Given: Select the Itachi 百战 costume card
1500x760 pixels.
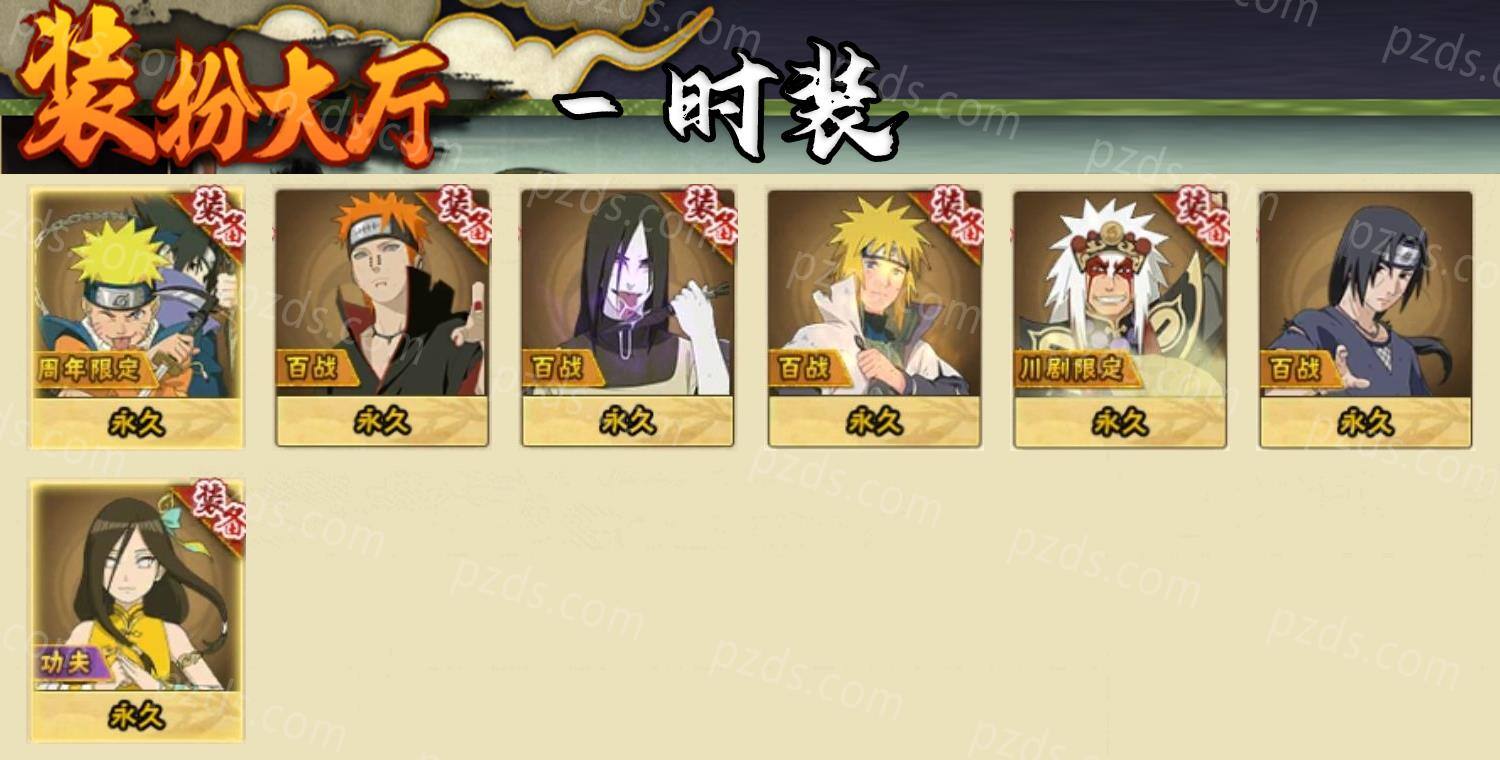Looking at the screenshot, I should 1366,317.
